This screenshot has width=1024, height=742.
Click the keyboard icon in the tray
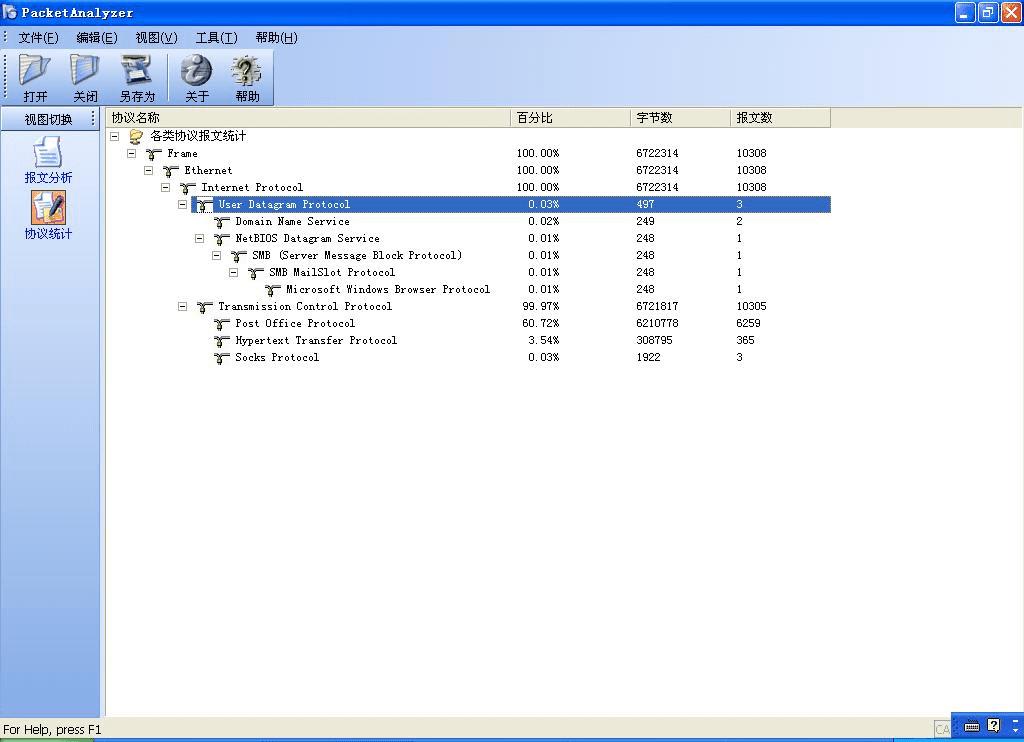[x=972, y=726]
